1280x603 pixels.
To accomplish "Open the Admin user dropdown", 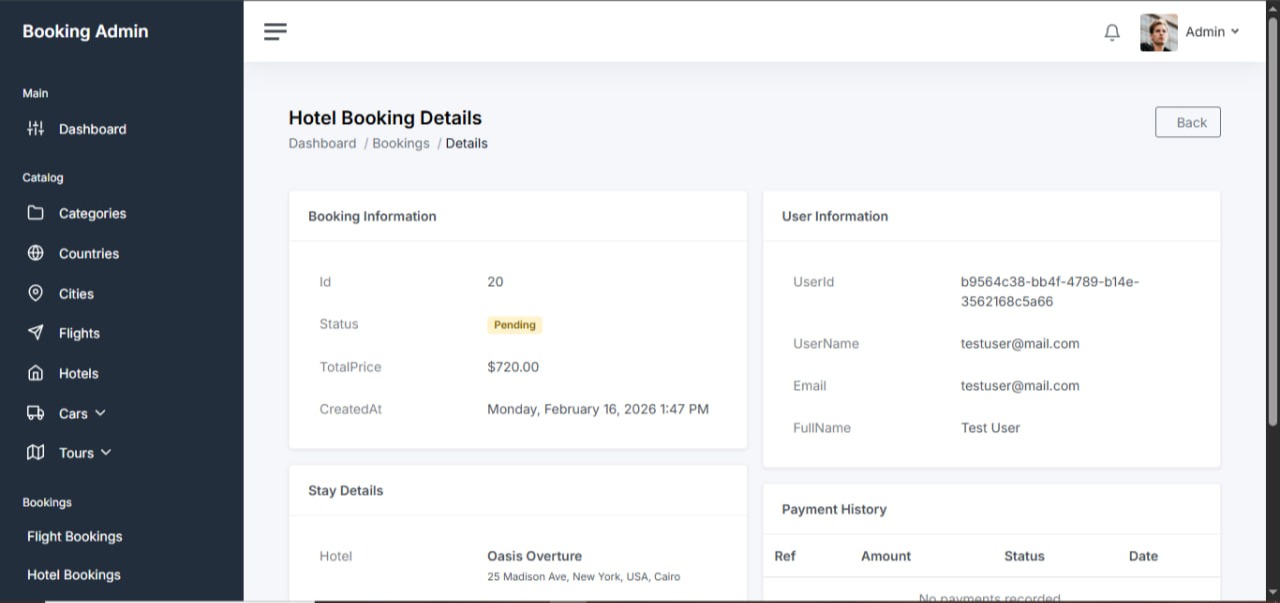I will 1212,32.
